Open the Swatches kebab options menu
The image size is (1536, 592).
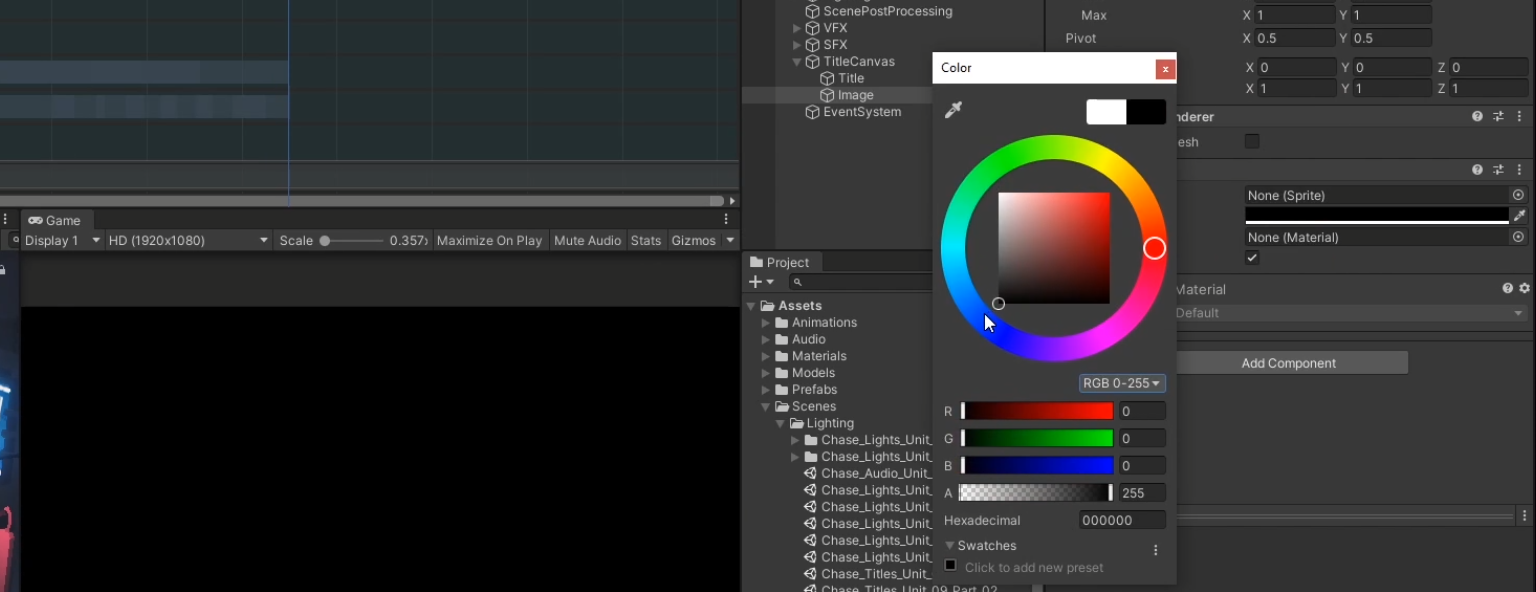tap(1155, 550)
